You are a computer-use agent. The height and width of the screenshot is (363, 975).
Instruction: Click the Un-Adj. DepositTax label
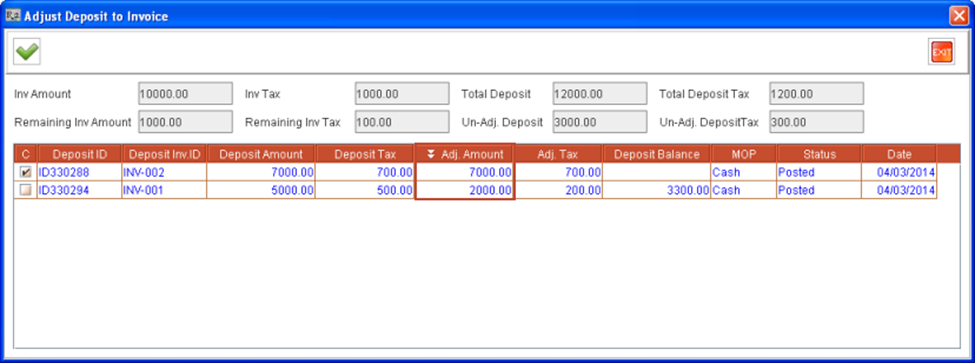(x=709, y=122)
